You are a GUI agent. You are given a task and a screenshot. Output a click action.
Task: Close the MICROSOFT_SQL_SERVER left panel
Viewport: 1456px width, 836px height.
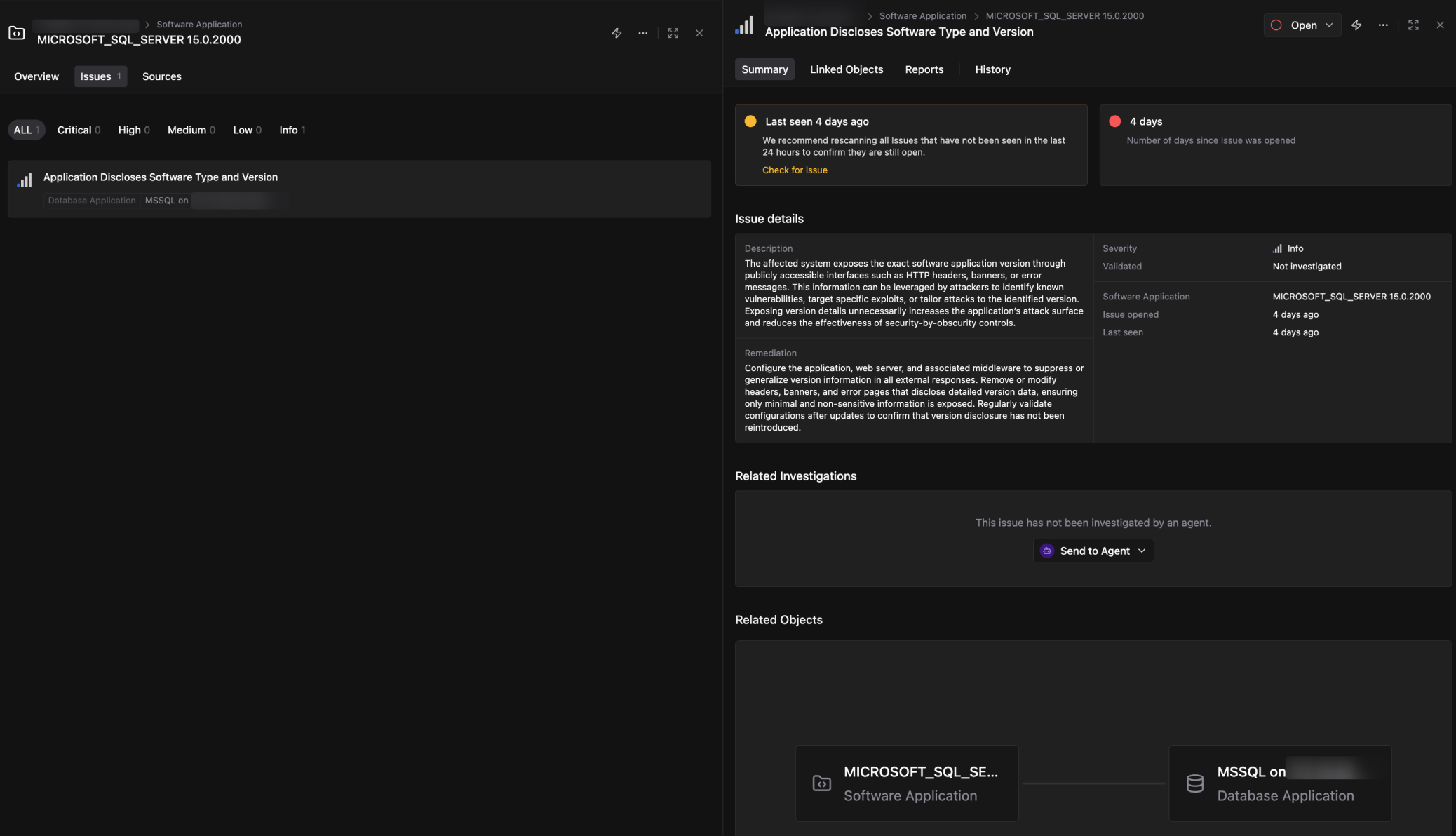click(x=699, y=33)
